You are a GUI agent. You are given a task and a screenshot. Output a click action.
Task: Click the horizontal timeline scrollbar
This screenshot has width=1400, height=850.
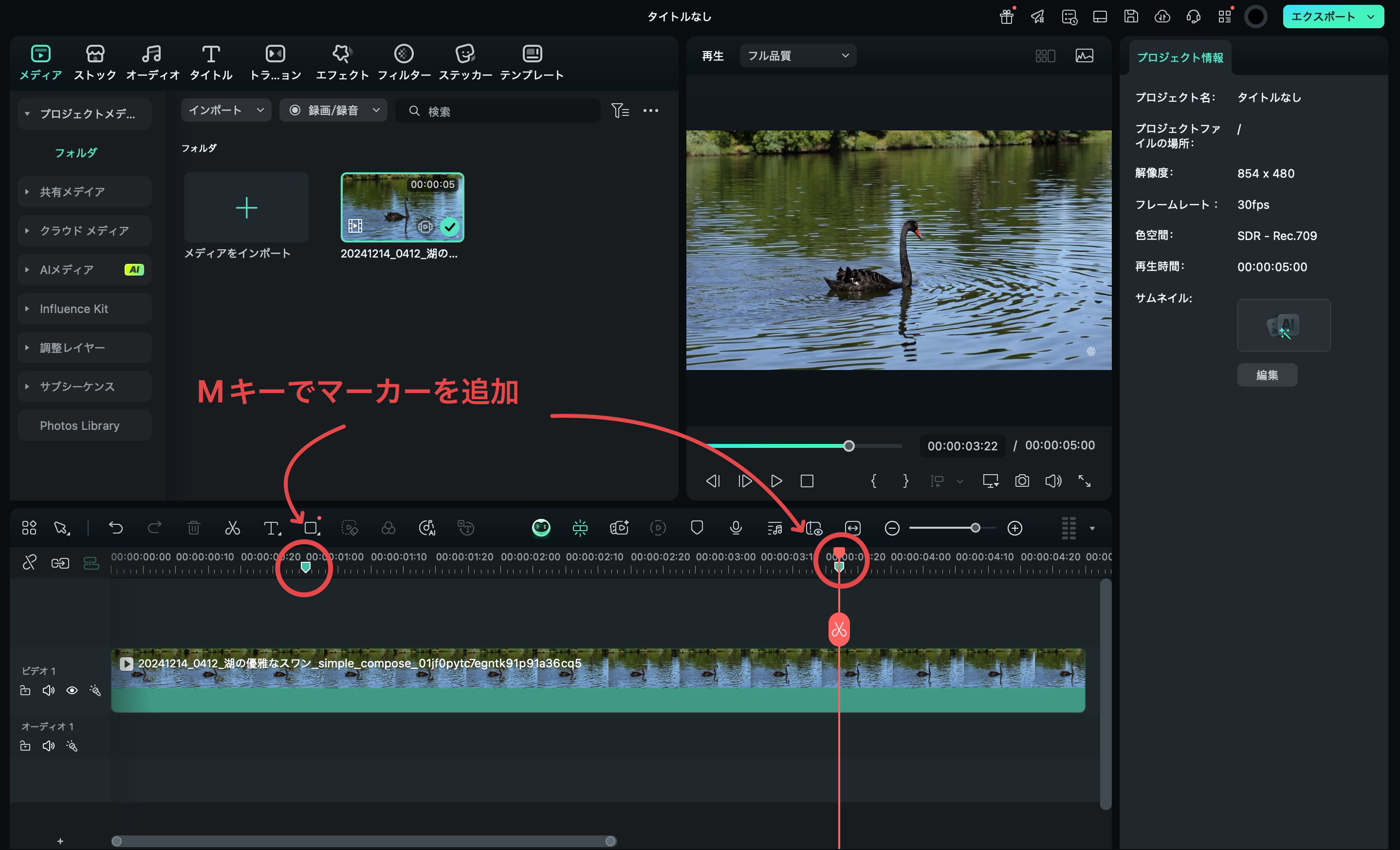pos(364,841)
